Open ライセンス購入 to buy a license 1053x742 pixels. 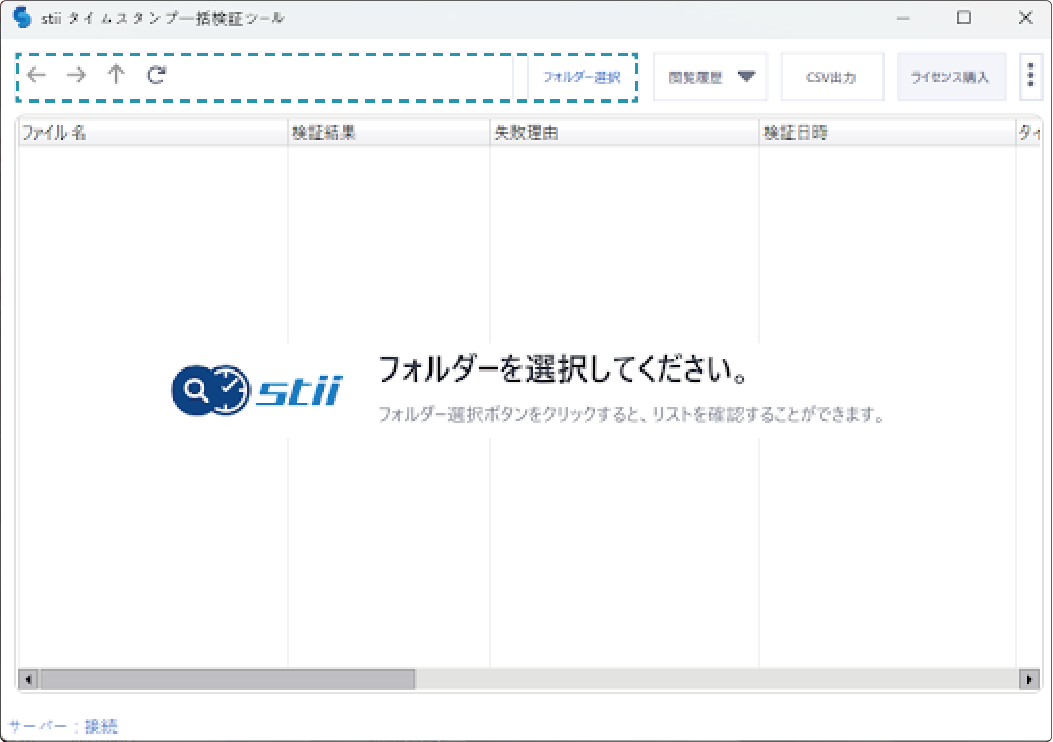coord(951,77)
